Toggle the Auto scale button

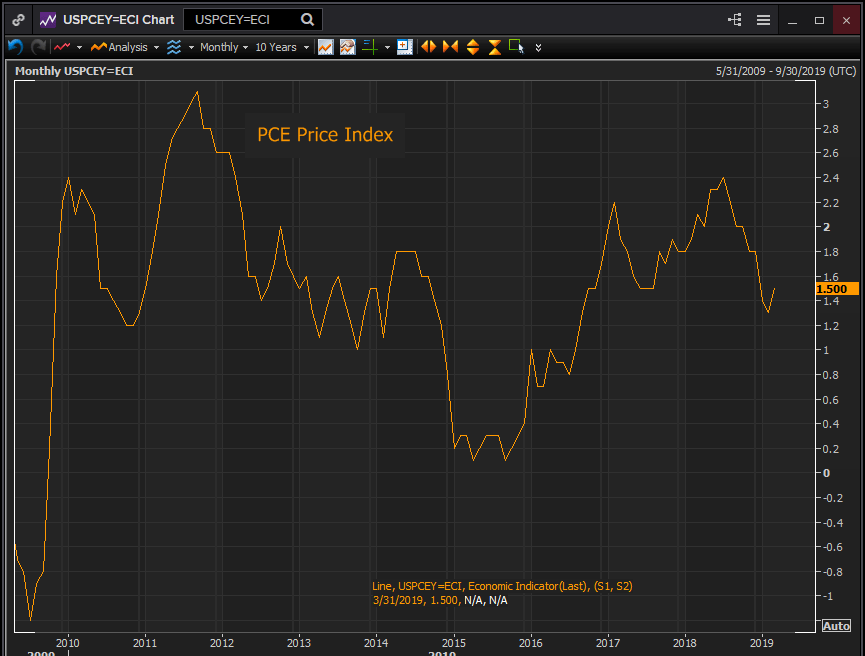(836, 626)
